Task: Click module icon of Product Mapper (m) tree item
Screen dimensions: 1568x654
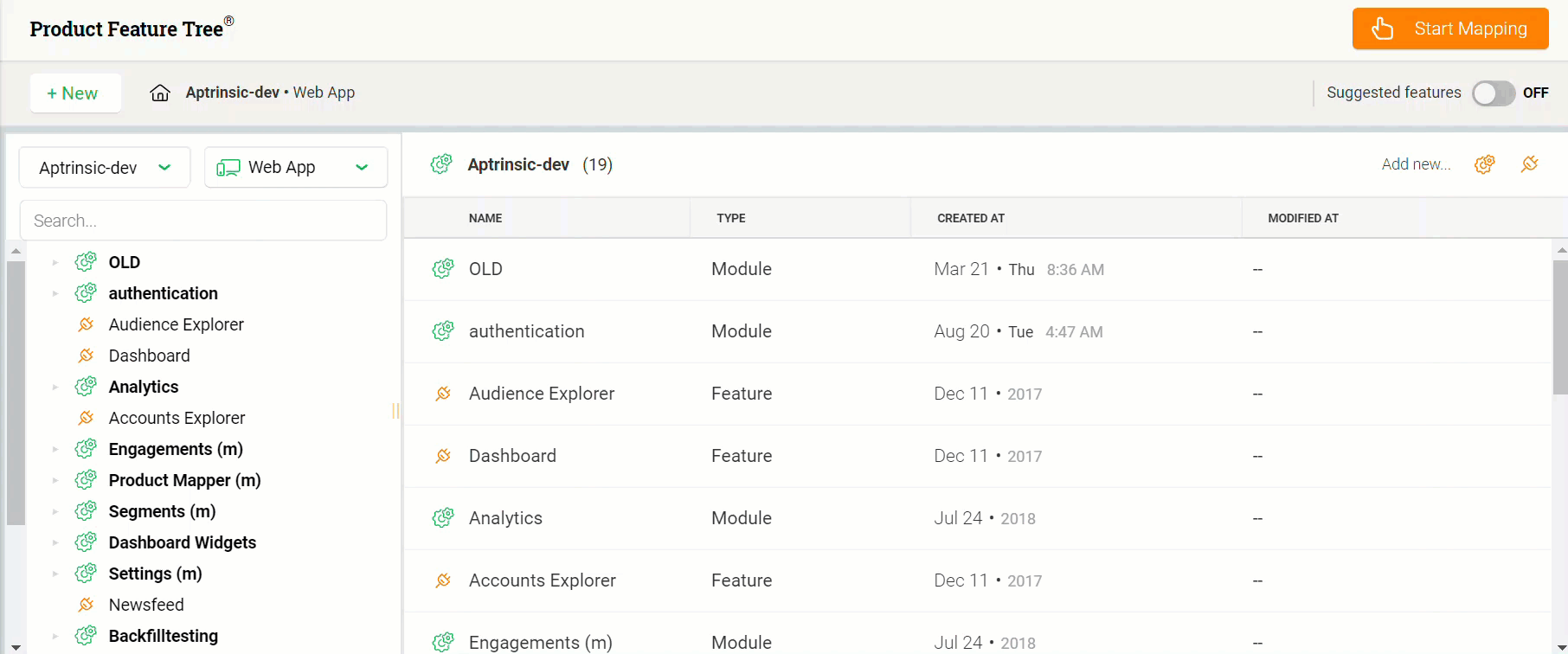Action: click(x=86, y=479)
